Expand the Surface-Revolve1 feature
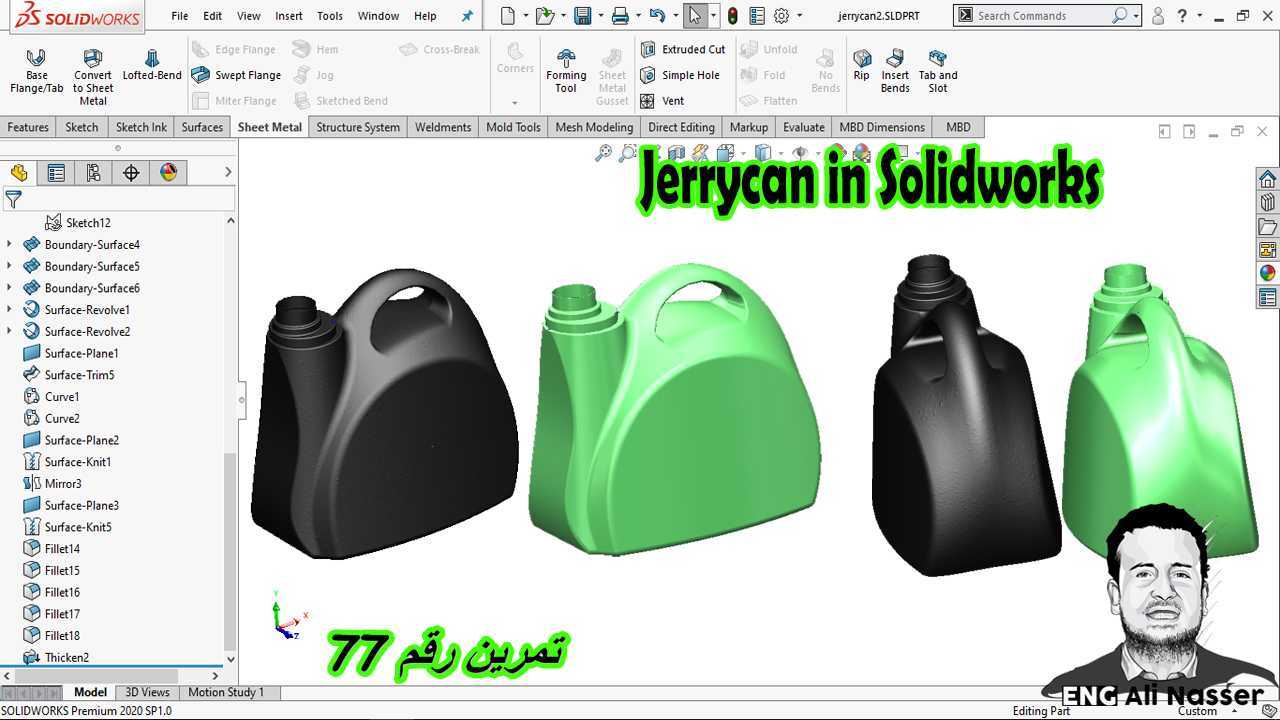The width and height of the screenshot is (1280, 720). click(10, 310)
